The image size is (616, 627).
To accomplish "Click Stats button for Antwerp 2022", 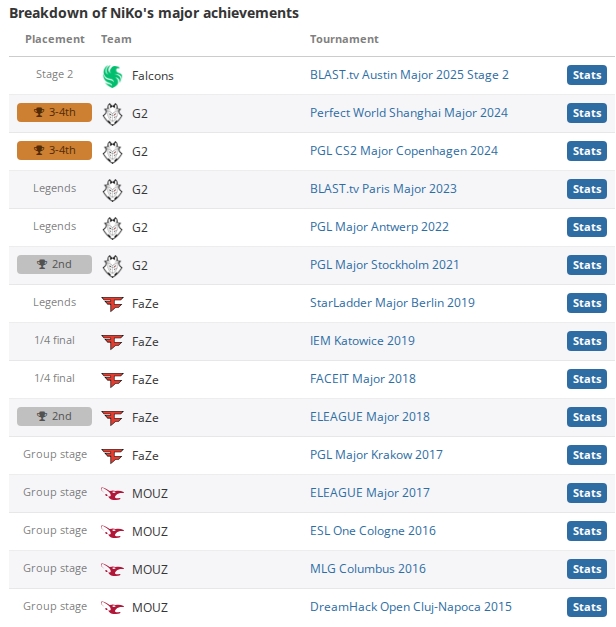I will coord(587,227).
